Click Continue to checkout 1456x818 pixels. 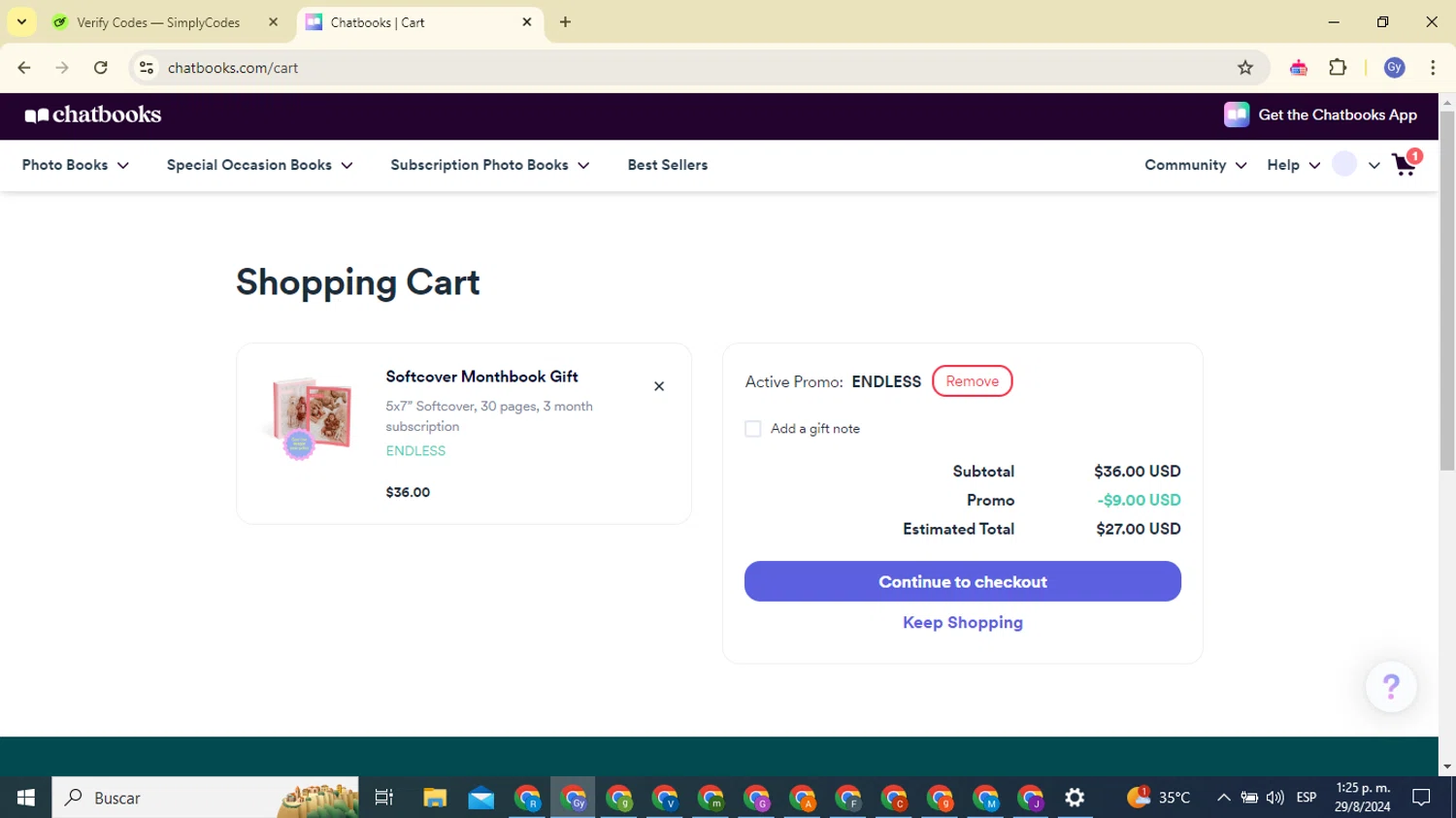(963, 581)
